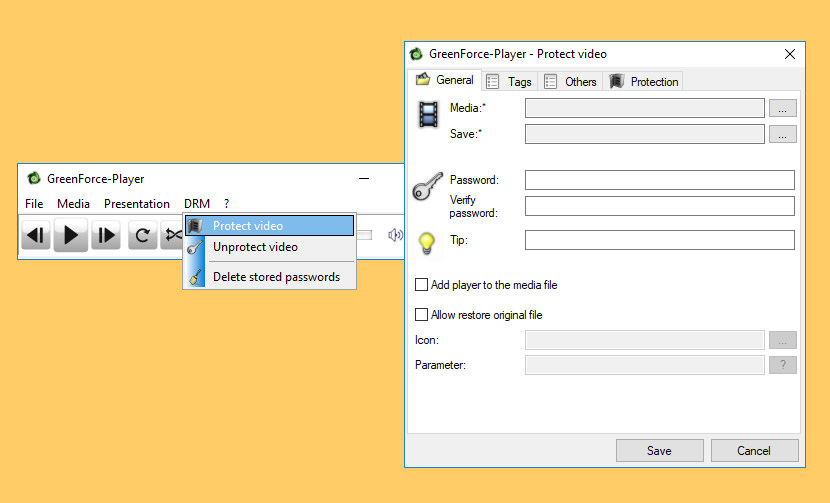Switch to the Others tab
The image size is (830, 503).
pyautogui.click(x=570, y=82)
